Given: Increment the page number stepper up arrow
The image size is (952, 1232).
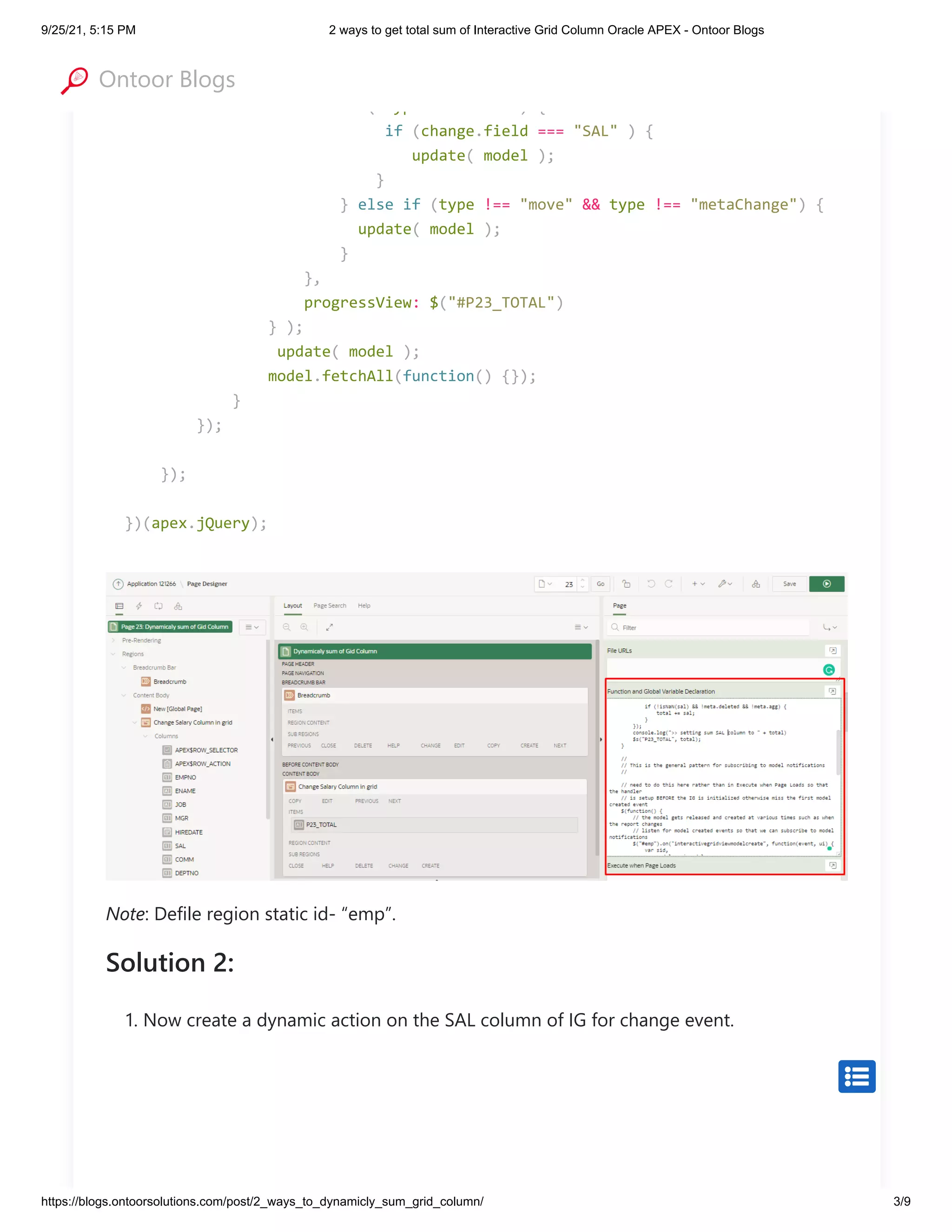Looking at the screenshot, I should tap(582, 581).
